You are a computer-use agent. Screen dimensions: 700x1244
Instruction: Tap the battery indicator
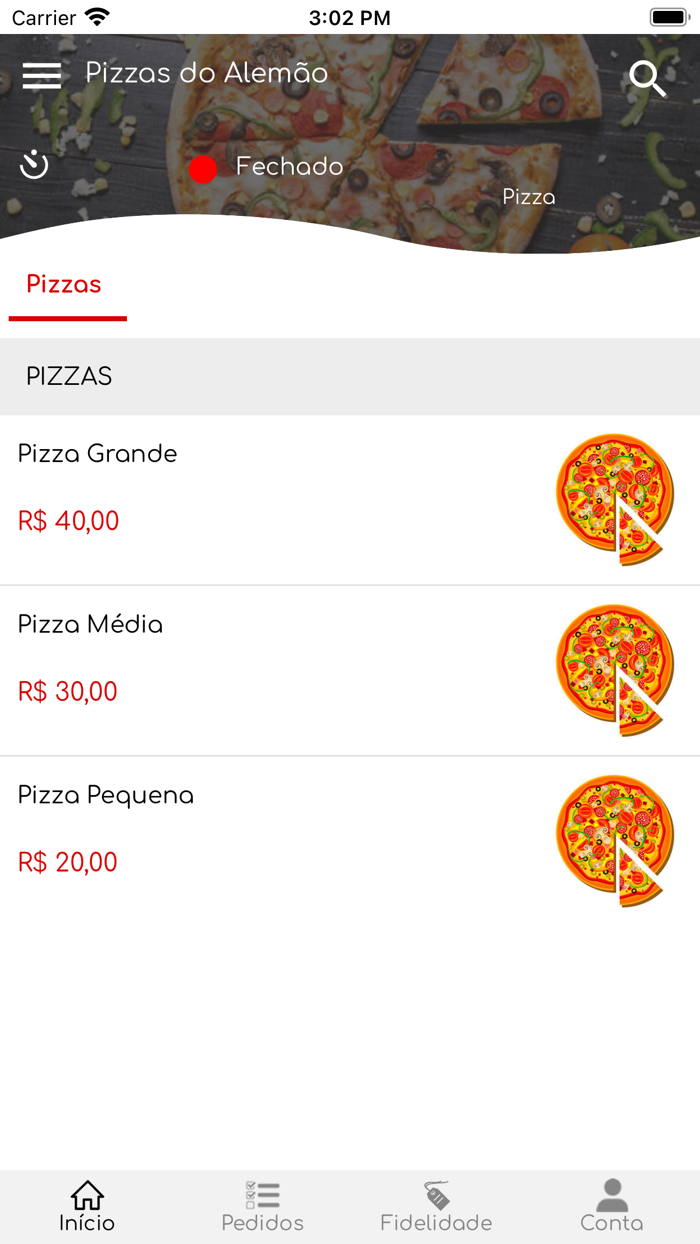[667, 16]
